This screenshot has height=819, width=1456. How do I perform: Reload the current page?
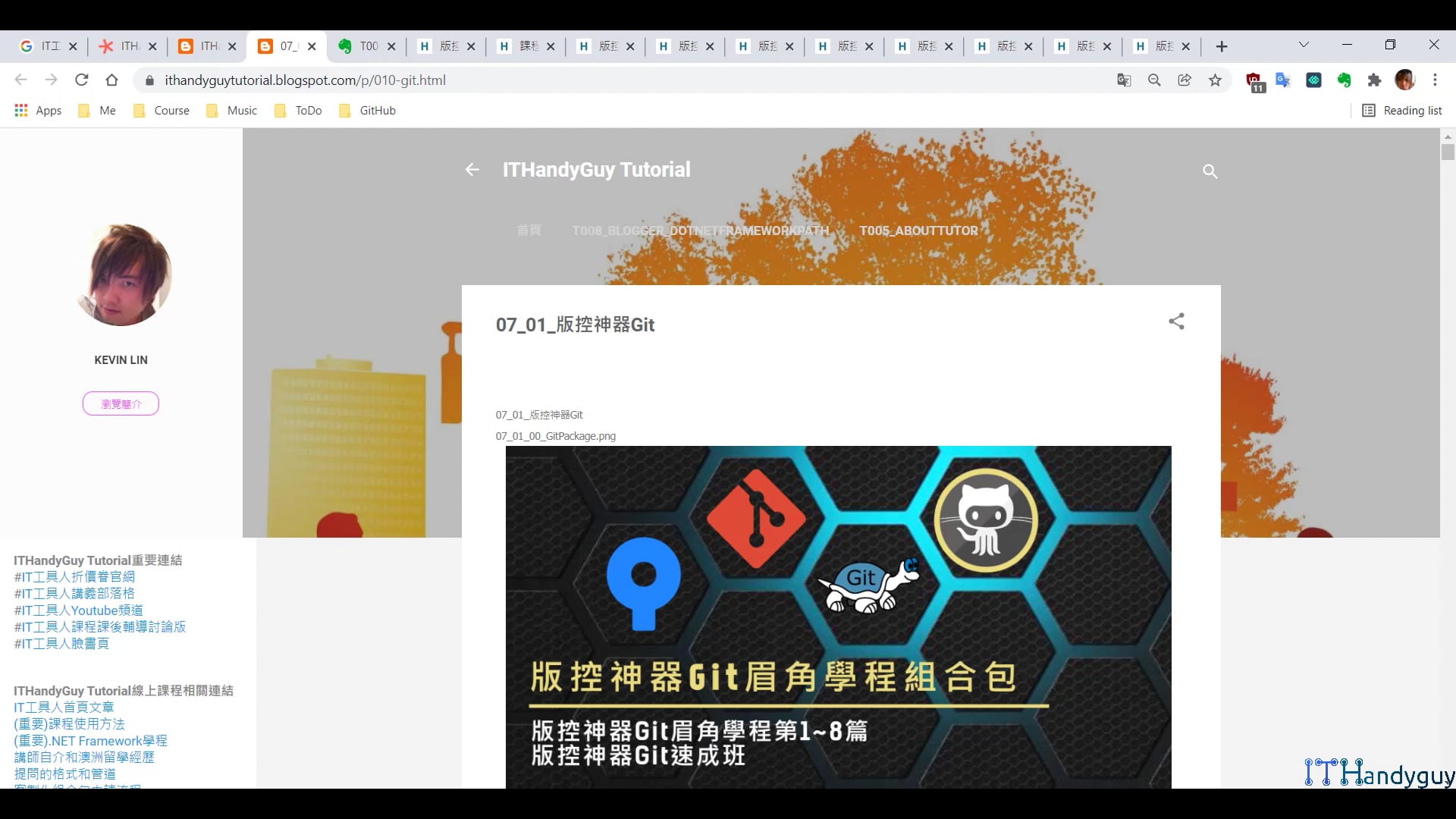(x=82, y=80)
